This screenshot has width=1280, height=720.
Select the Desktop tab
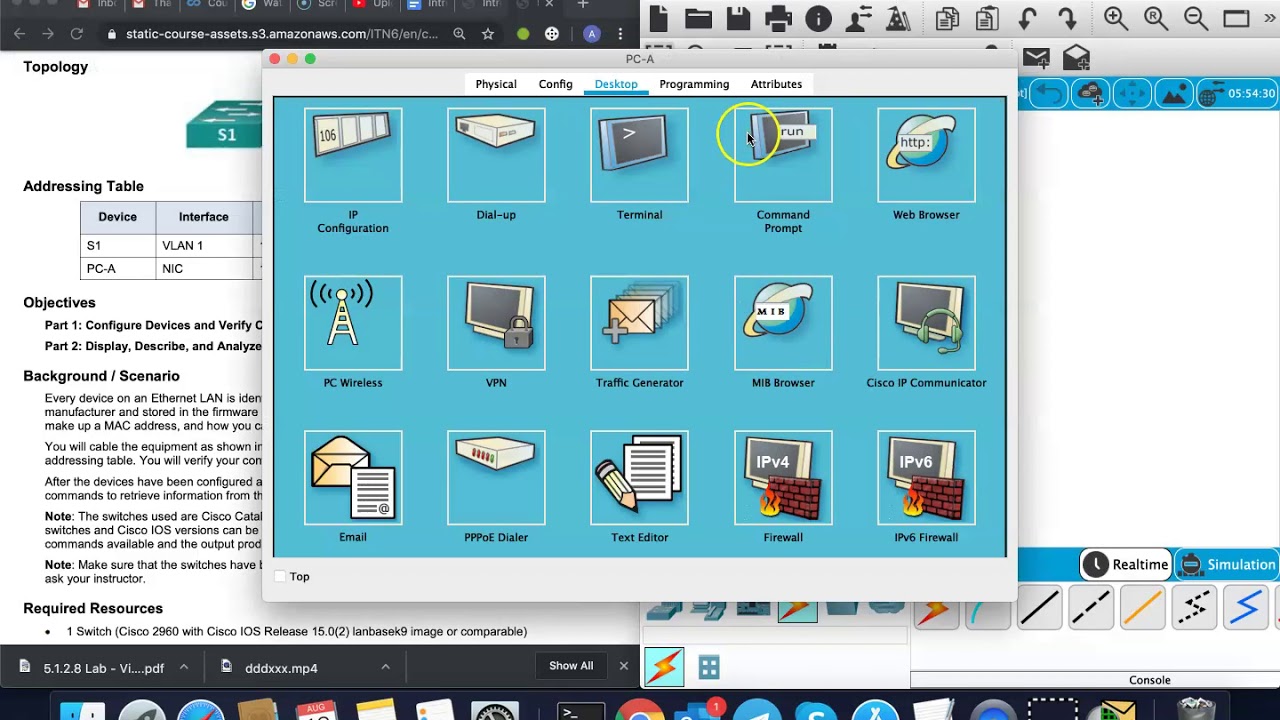[x=616, y=84]
